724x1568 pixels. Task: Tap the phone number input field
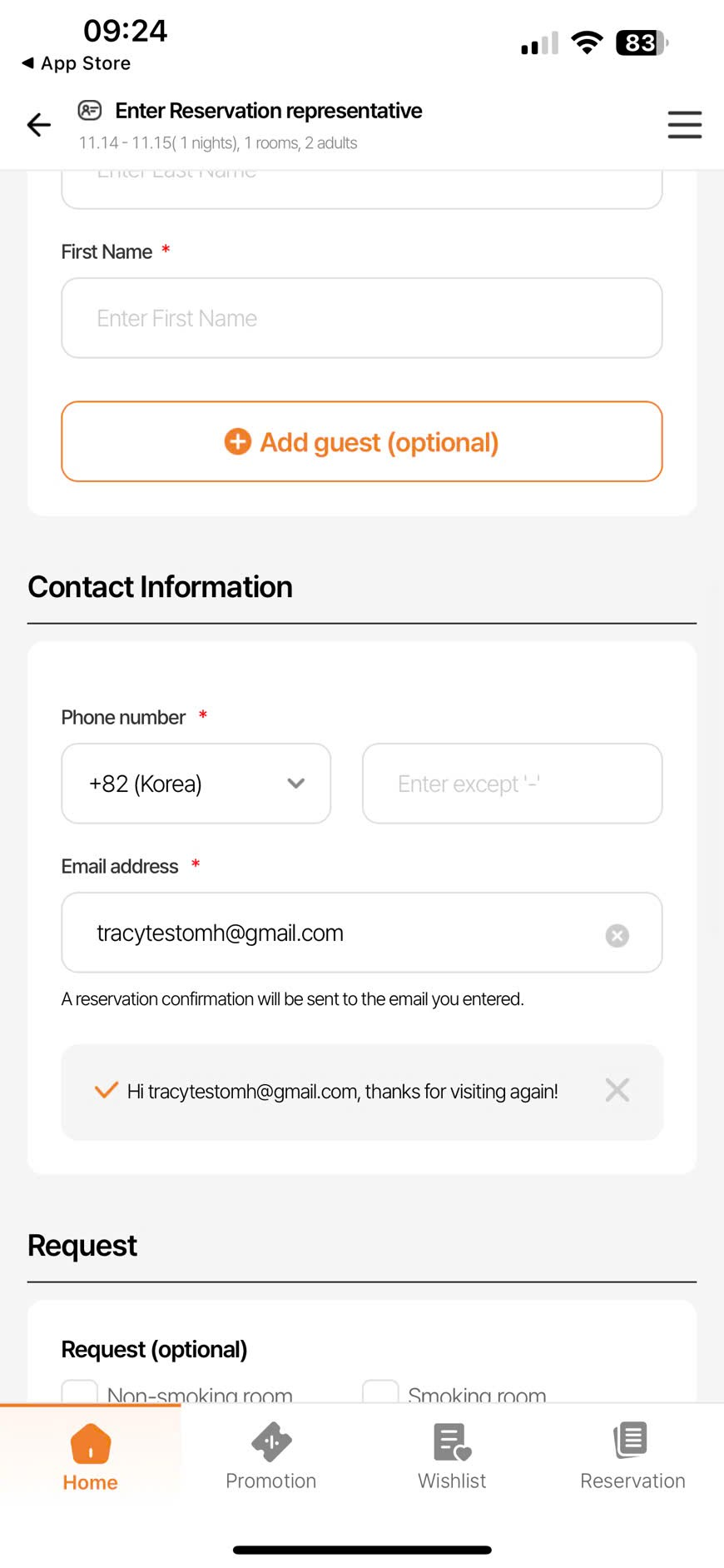pos(512,784)
